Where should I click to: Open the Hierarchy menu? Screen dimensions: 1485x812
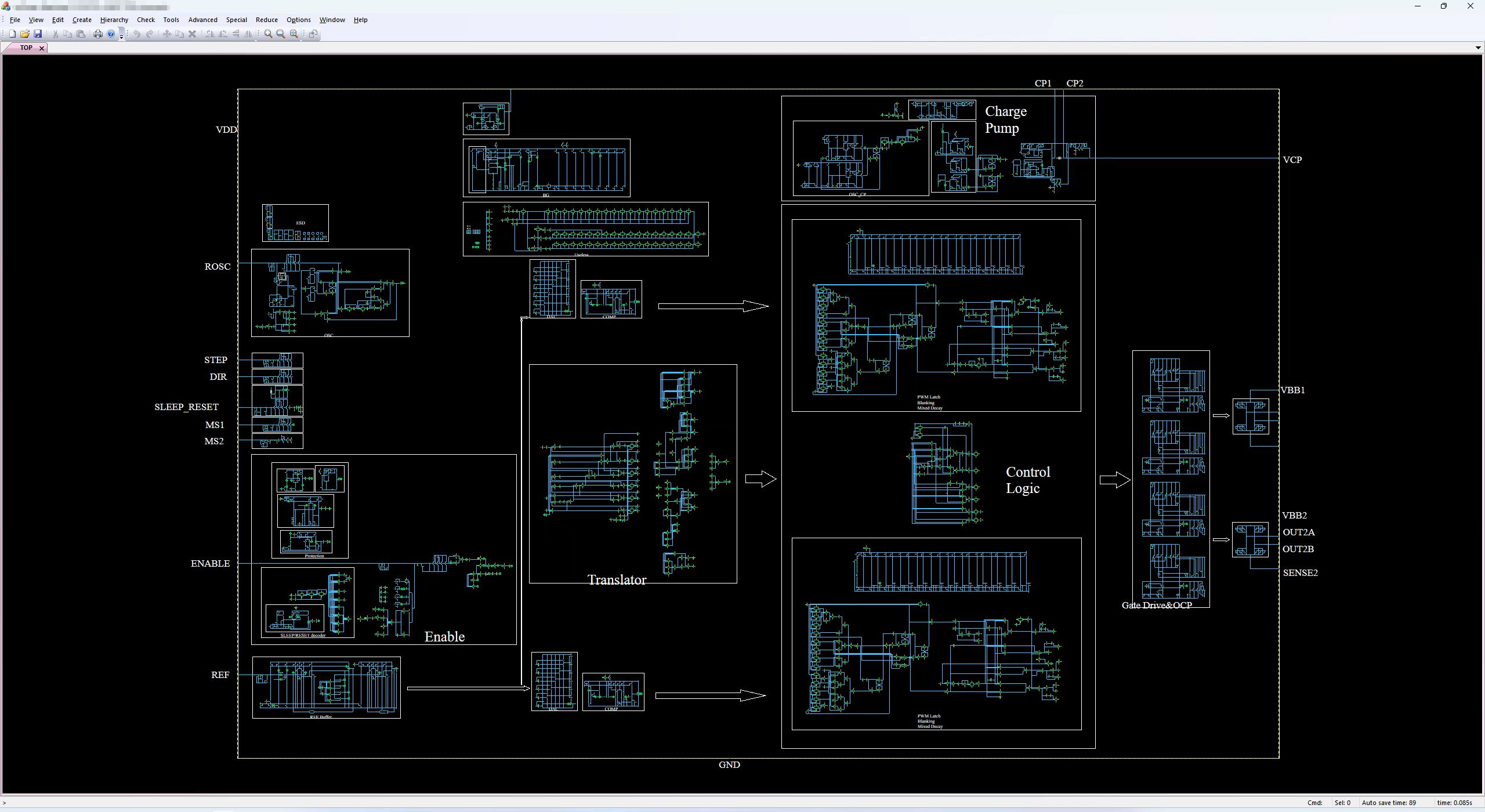point(114,20)
